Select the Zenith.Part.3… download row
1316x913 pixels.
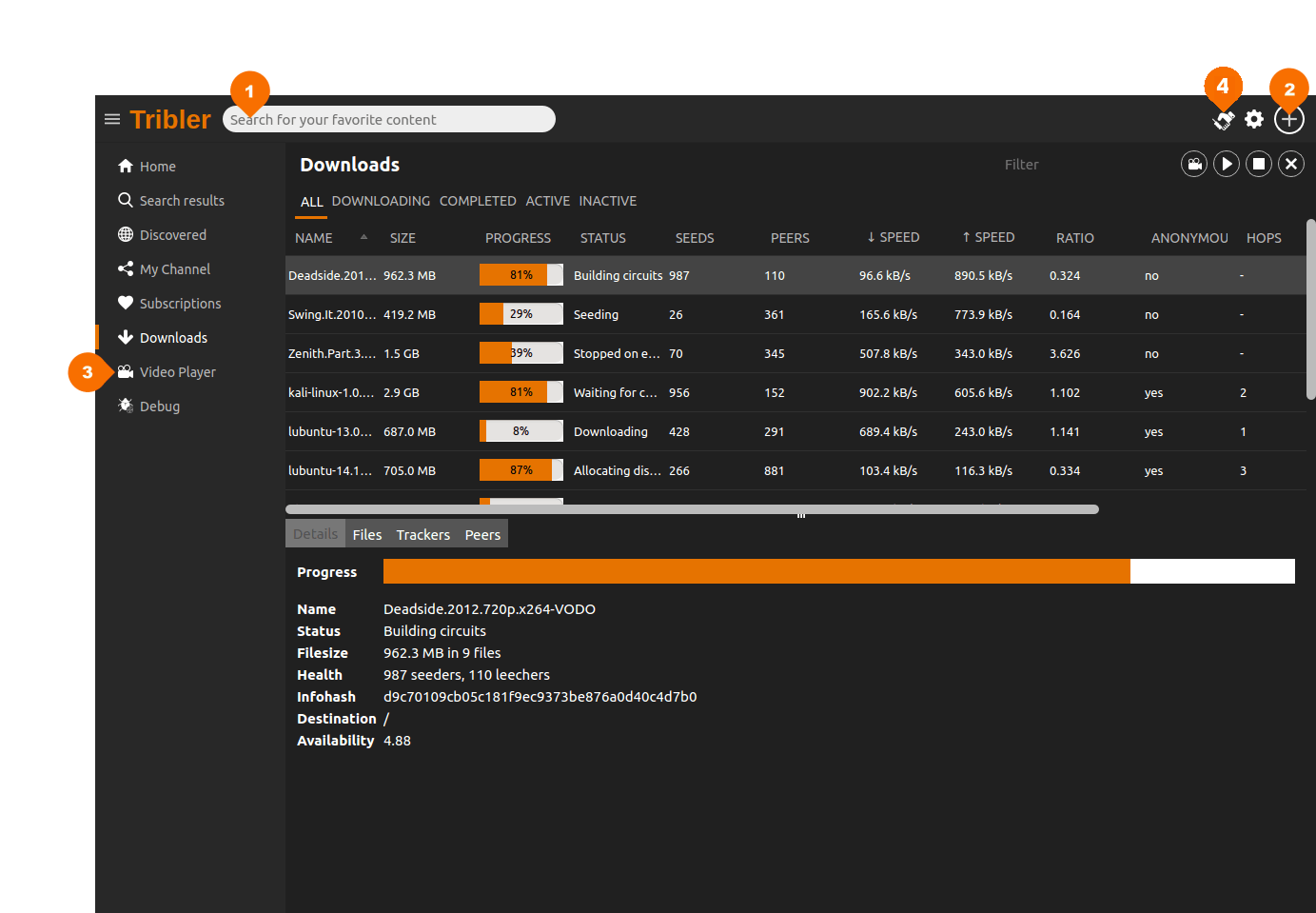795,353
